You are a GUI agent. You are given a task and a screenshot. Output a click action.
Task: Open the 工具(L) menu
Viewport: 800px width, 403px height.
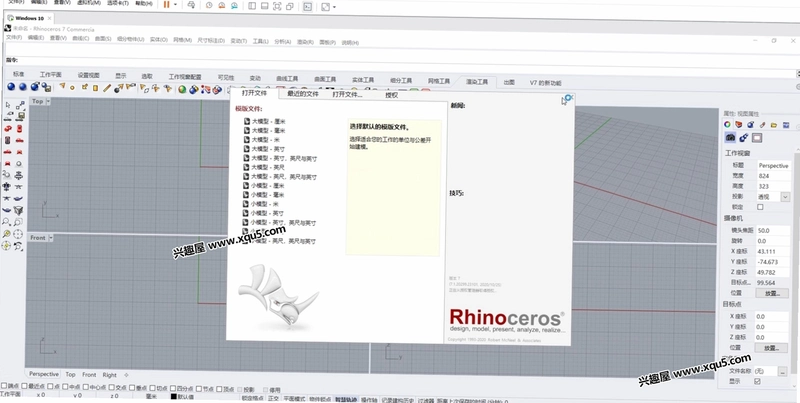pos(261,41)
